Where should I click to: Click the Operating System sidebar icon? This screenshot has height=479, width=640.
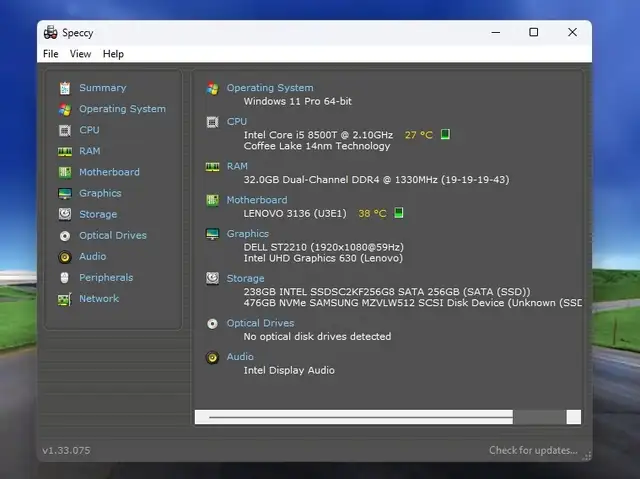(x=65, y=109)
